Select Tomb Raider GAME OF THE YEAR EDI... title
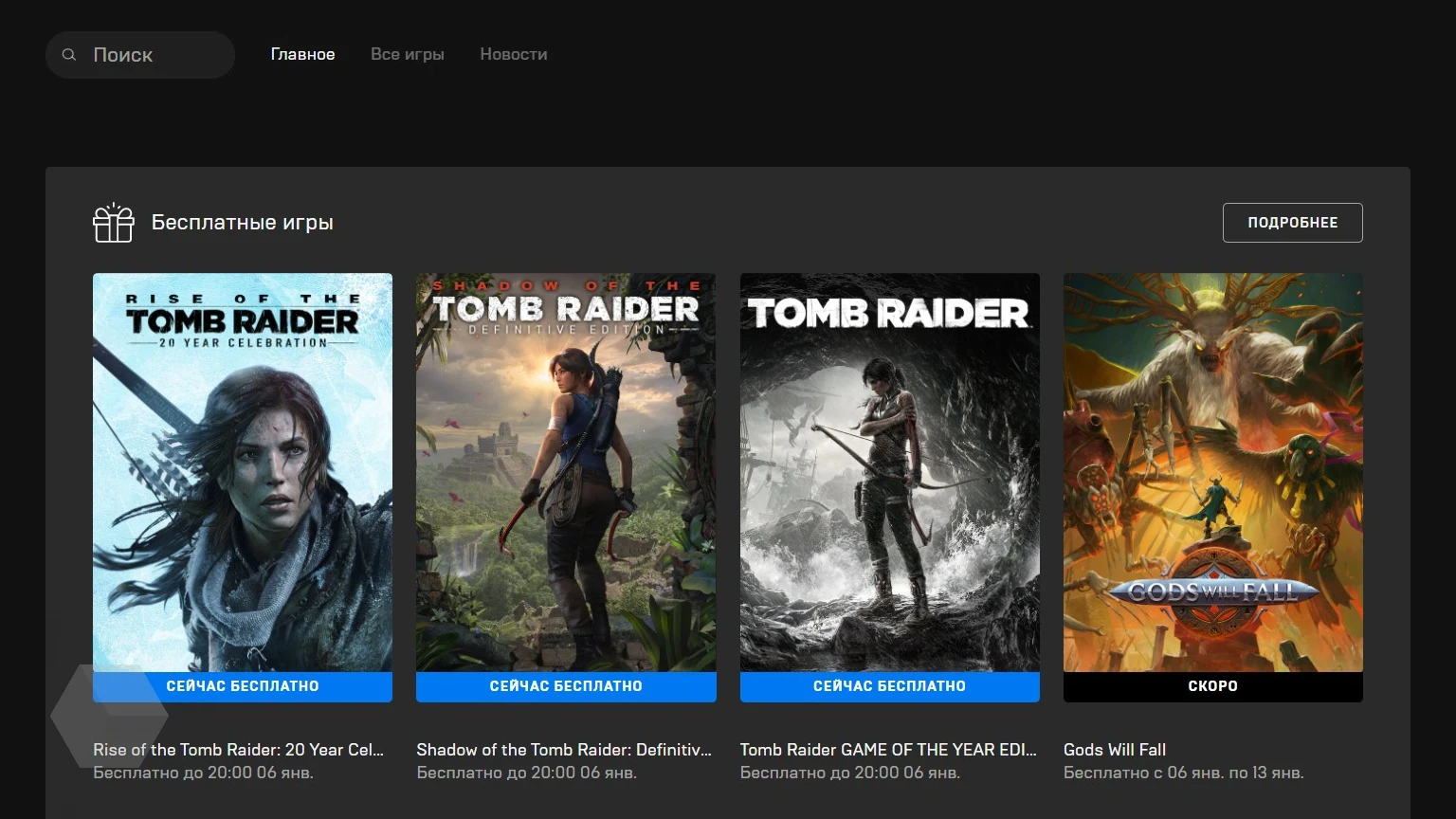This screenshot has height=819, width=1456. coord(889,750)
